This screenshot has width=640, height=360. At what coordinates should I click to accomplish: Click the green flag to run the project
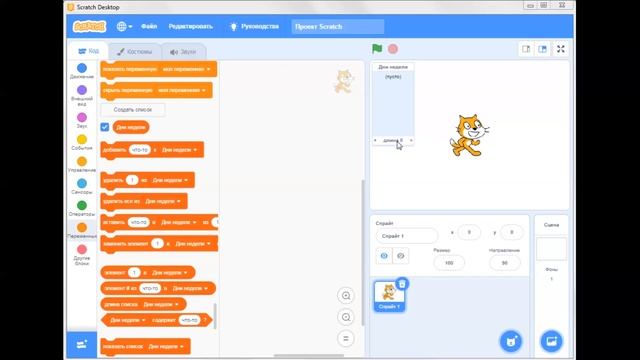click(377, 49)
